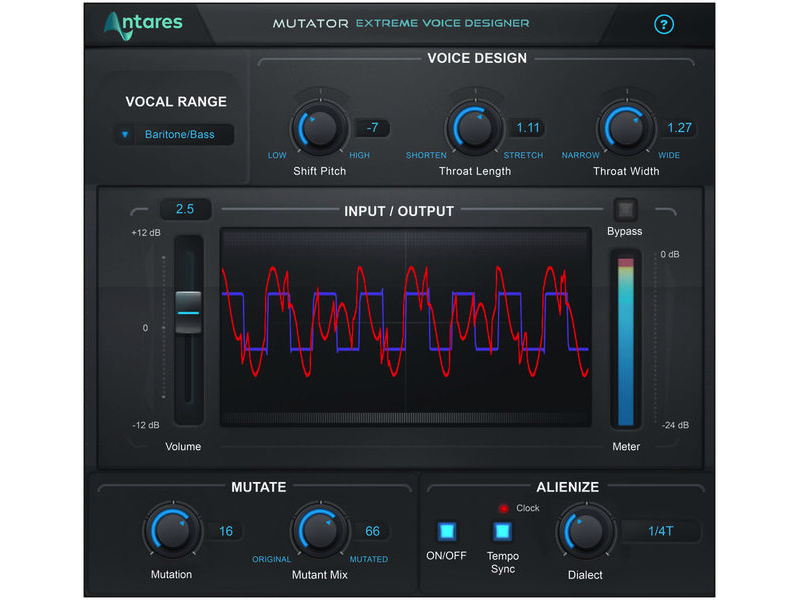This screenshot has height=600, width=800.
Task: Open the help question mark icon
Action: (x=663, y=24)
